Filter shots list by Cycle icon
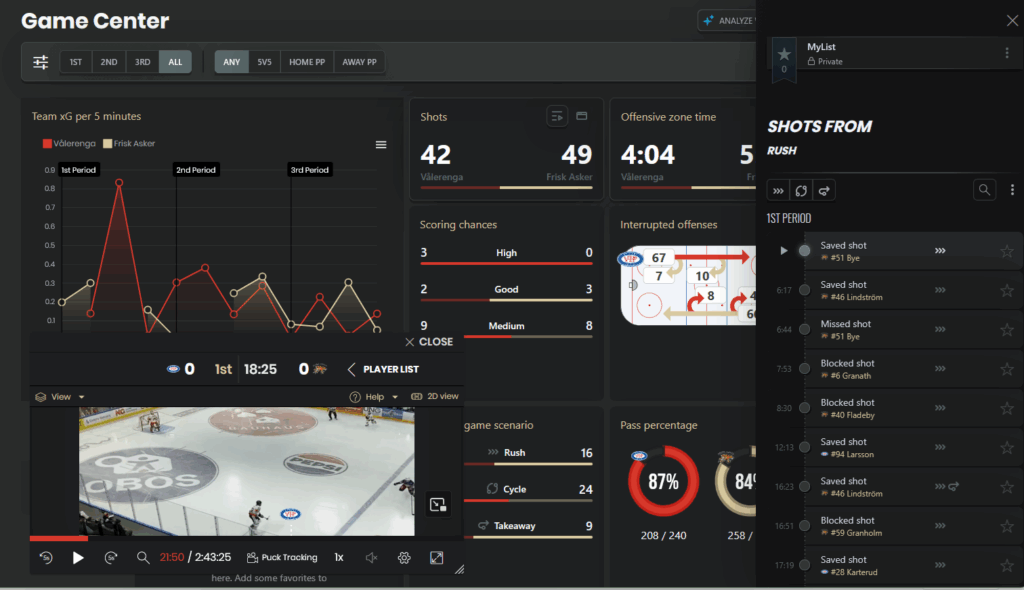The width and height of the screenshot is (1024, 590). (801, 191)
